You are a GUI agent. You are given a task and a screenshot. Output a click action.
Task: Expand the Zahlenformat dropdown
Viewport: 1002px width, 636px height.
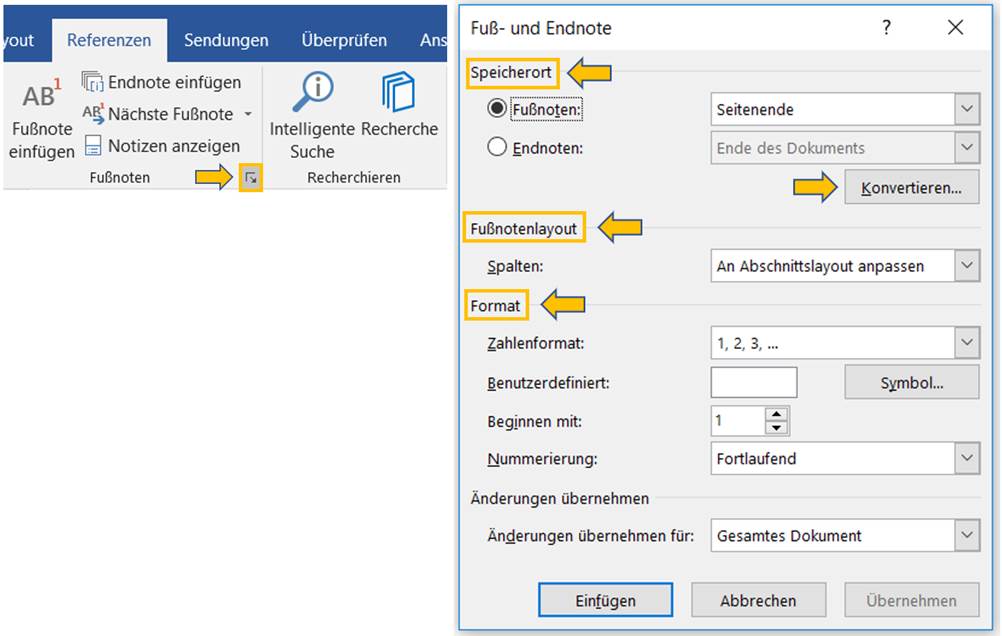tap(966, 343)
